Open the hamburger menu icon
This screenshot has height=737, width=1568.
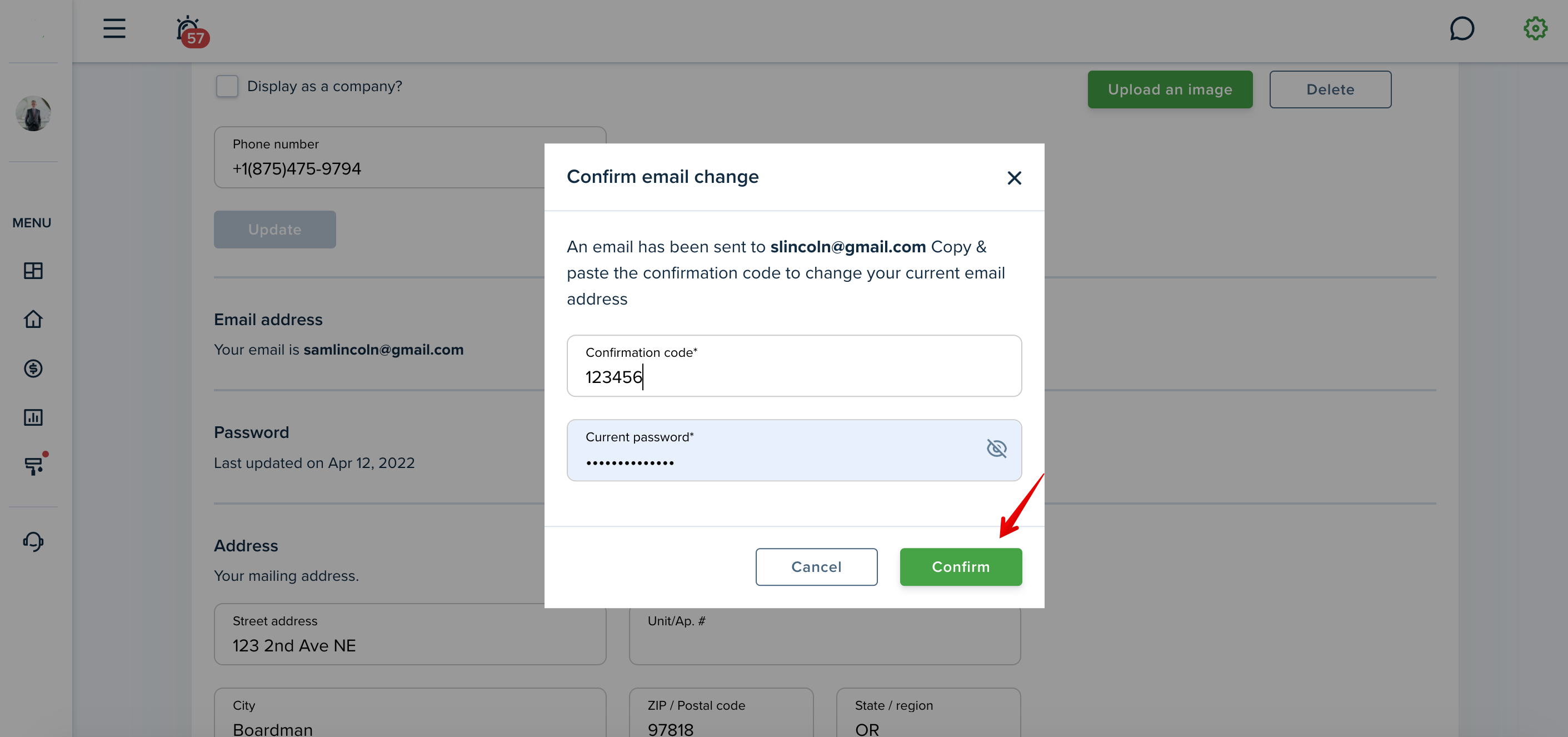(x=114, y=28)
